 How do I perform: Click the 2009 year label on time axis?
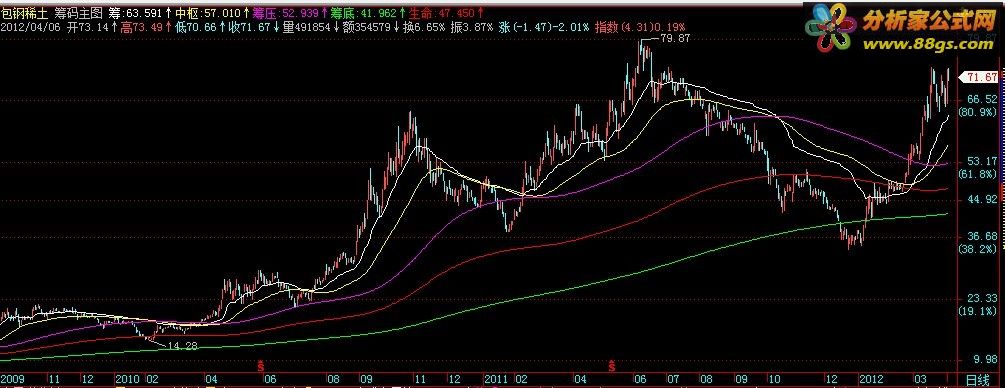click(12, 378)
